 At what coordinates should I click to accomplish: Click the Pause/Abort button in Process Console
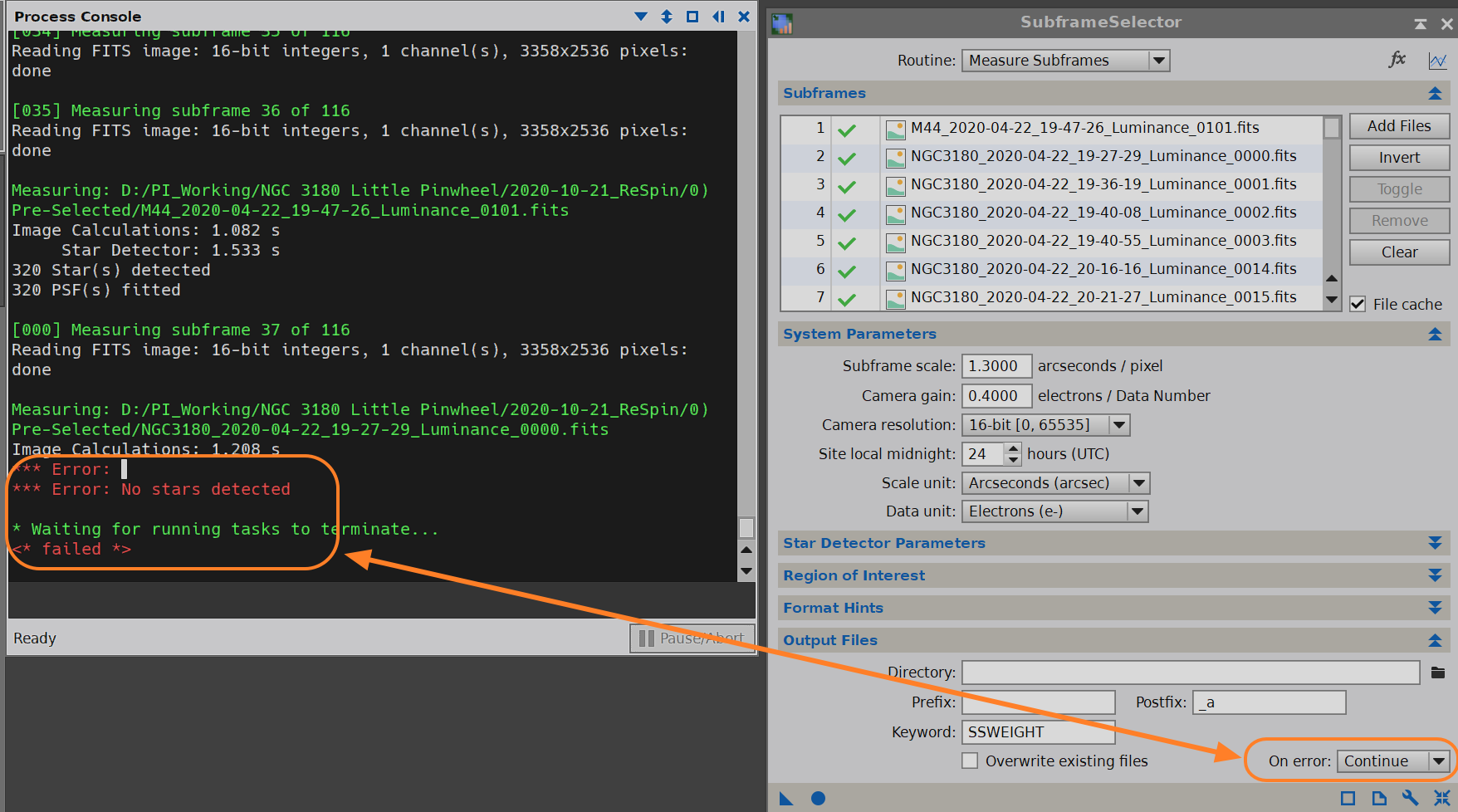[692, 638]
